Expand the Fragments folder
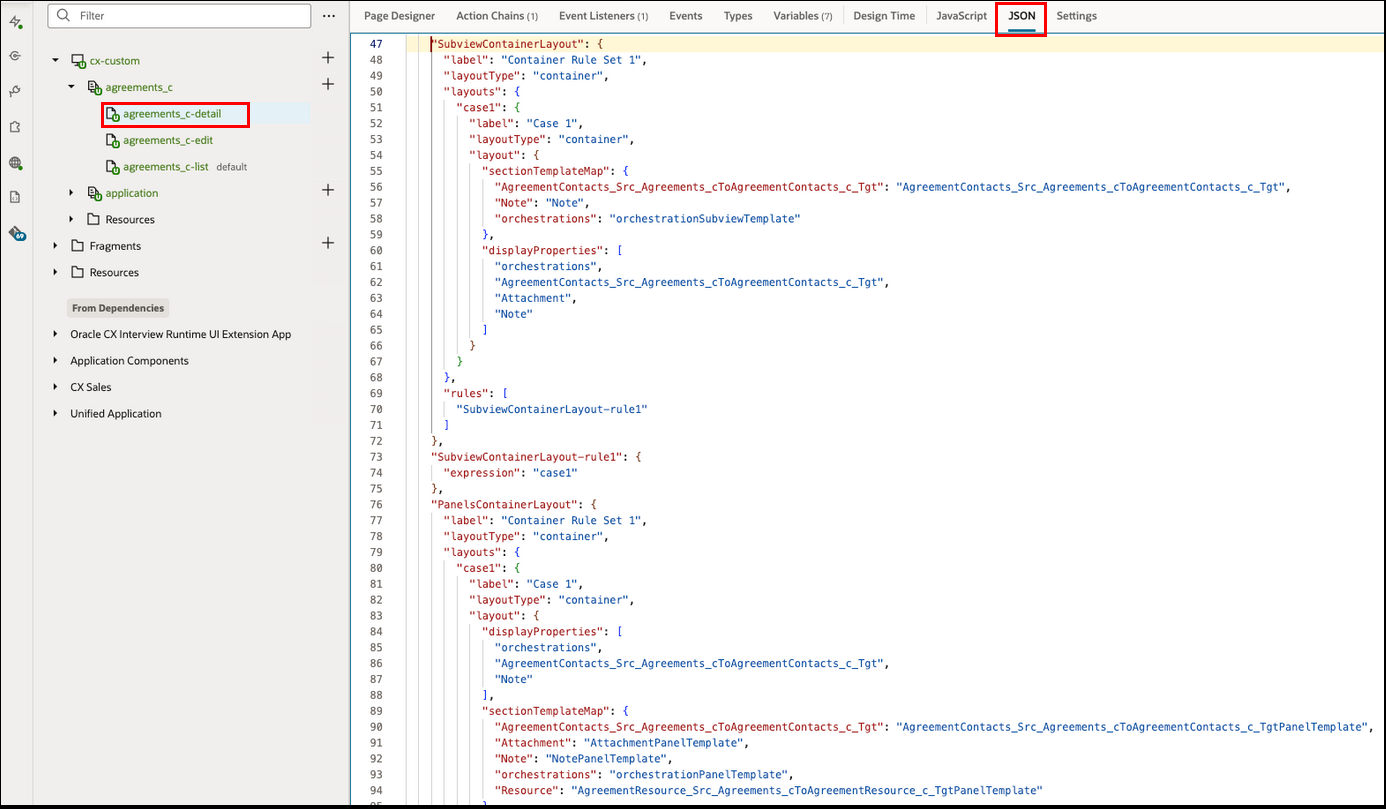The width and height of the screenshot is (1386, 809). click(x=54, y=245)
